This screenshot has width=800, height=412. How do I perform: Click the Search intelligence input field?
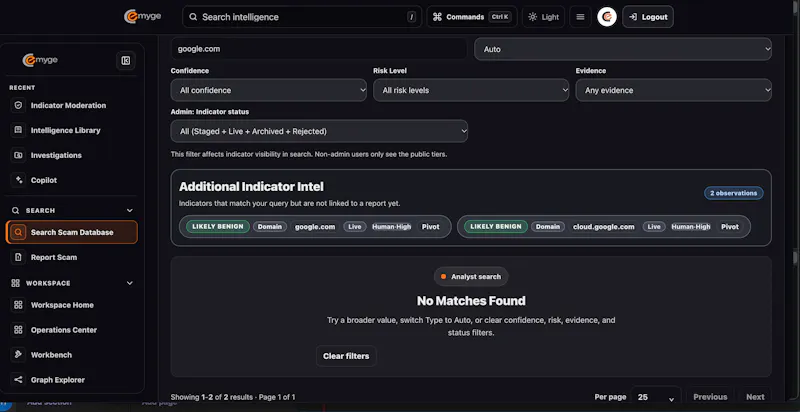pyautogui.click(x=302, y=17)
